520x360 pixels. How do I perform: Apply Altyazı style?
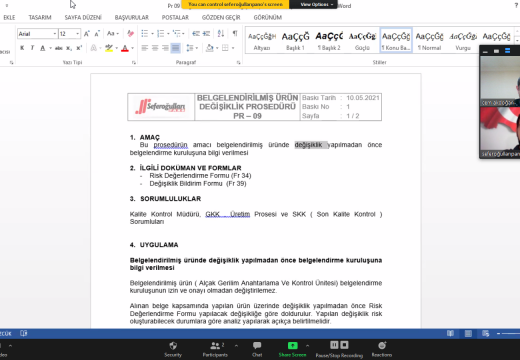tap(262, 41)
